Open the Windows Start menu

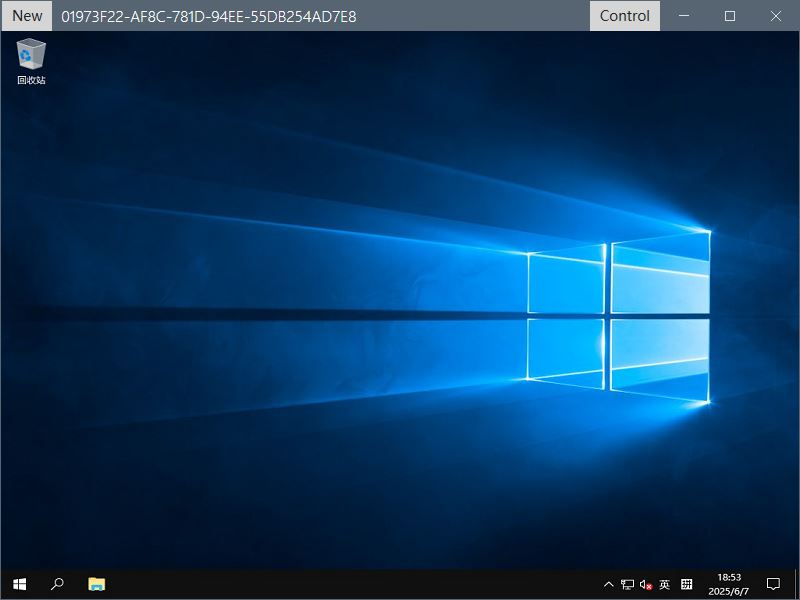tap(19, 584)
